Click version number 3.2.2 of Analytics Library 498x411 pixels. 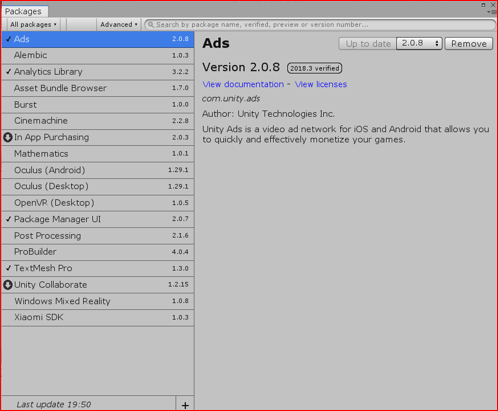pyautogui.click(x=180, y=72)
